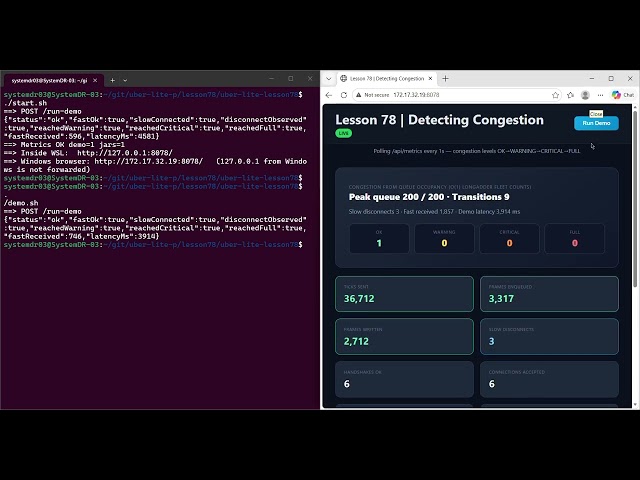
Task: Close the terminal tab
Action: [95, 81]
